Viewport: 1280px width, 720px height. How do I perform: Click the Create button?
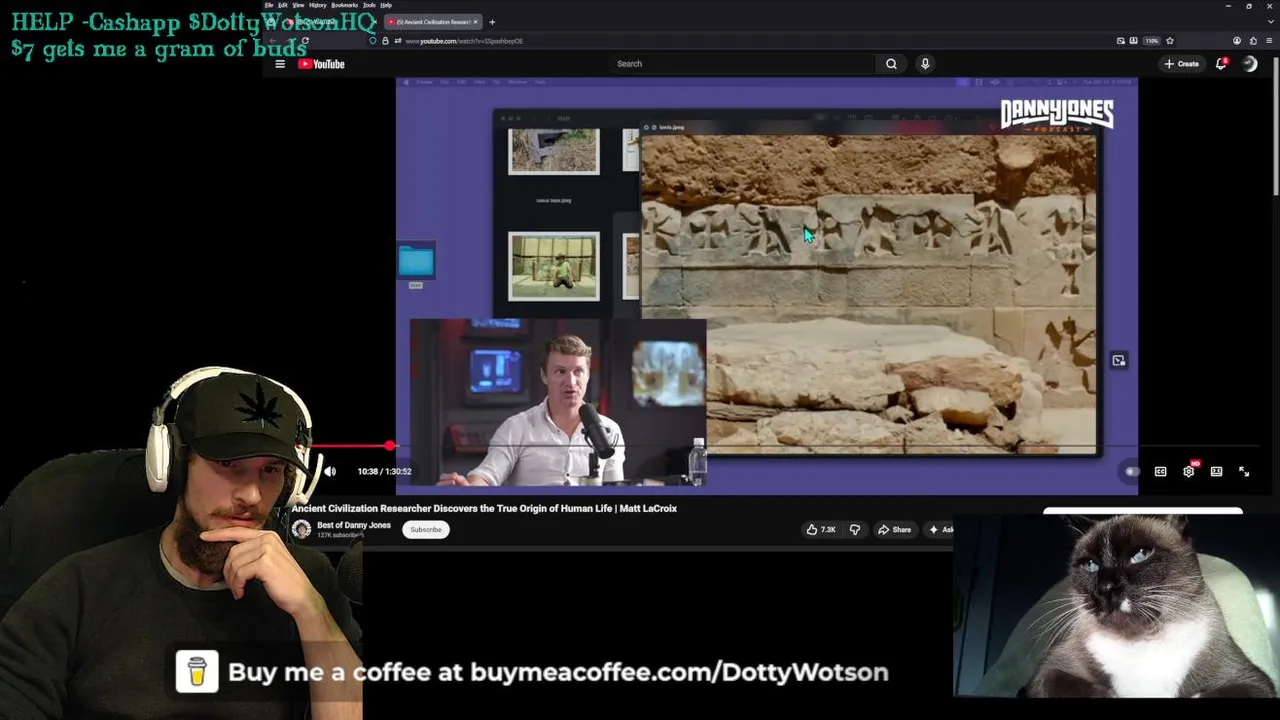tap(1181, 64)
